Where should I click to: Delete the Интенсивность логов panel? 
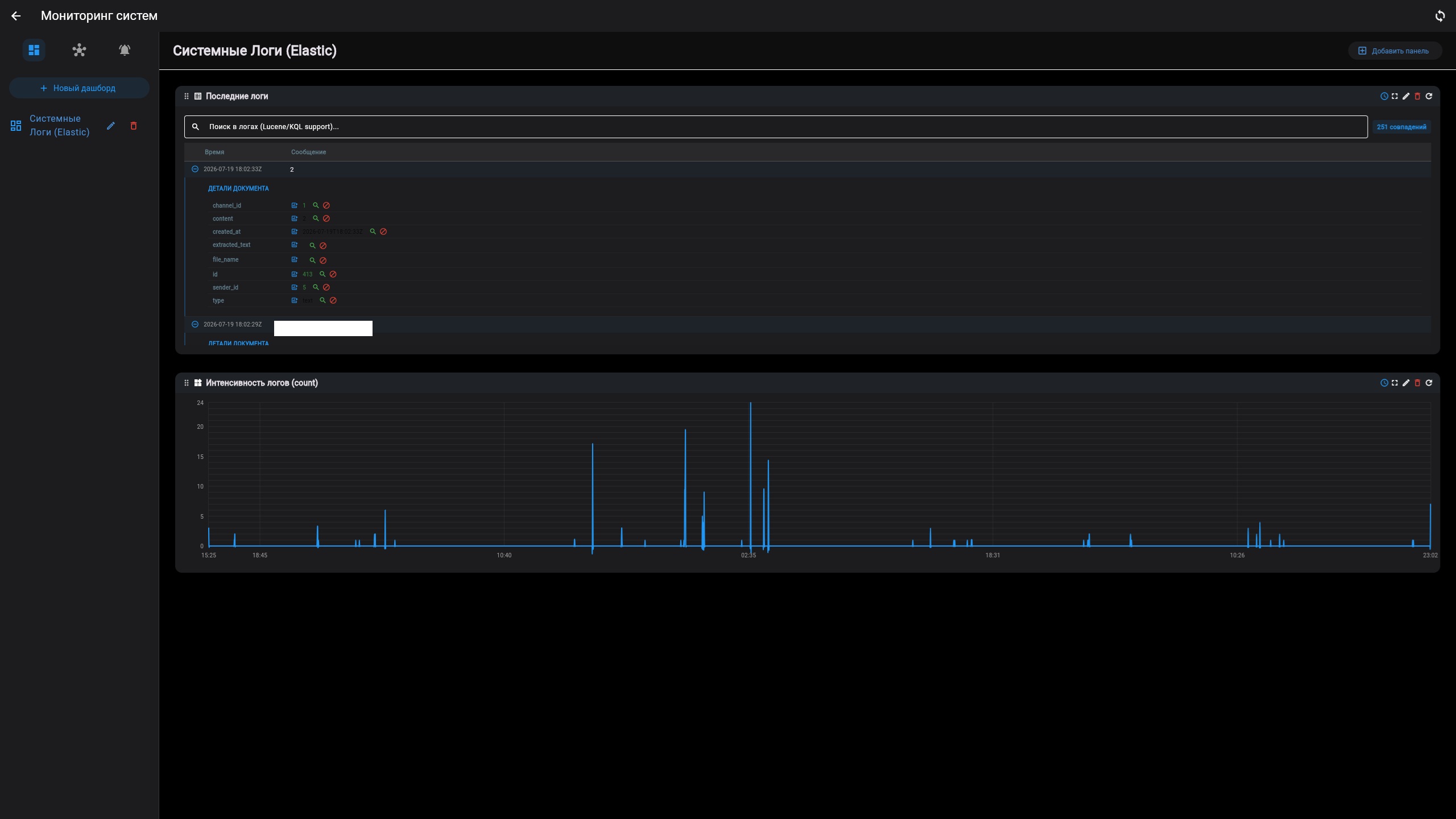1417,383
